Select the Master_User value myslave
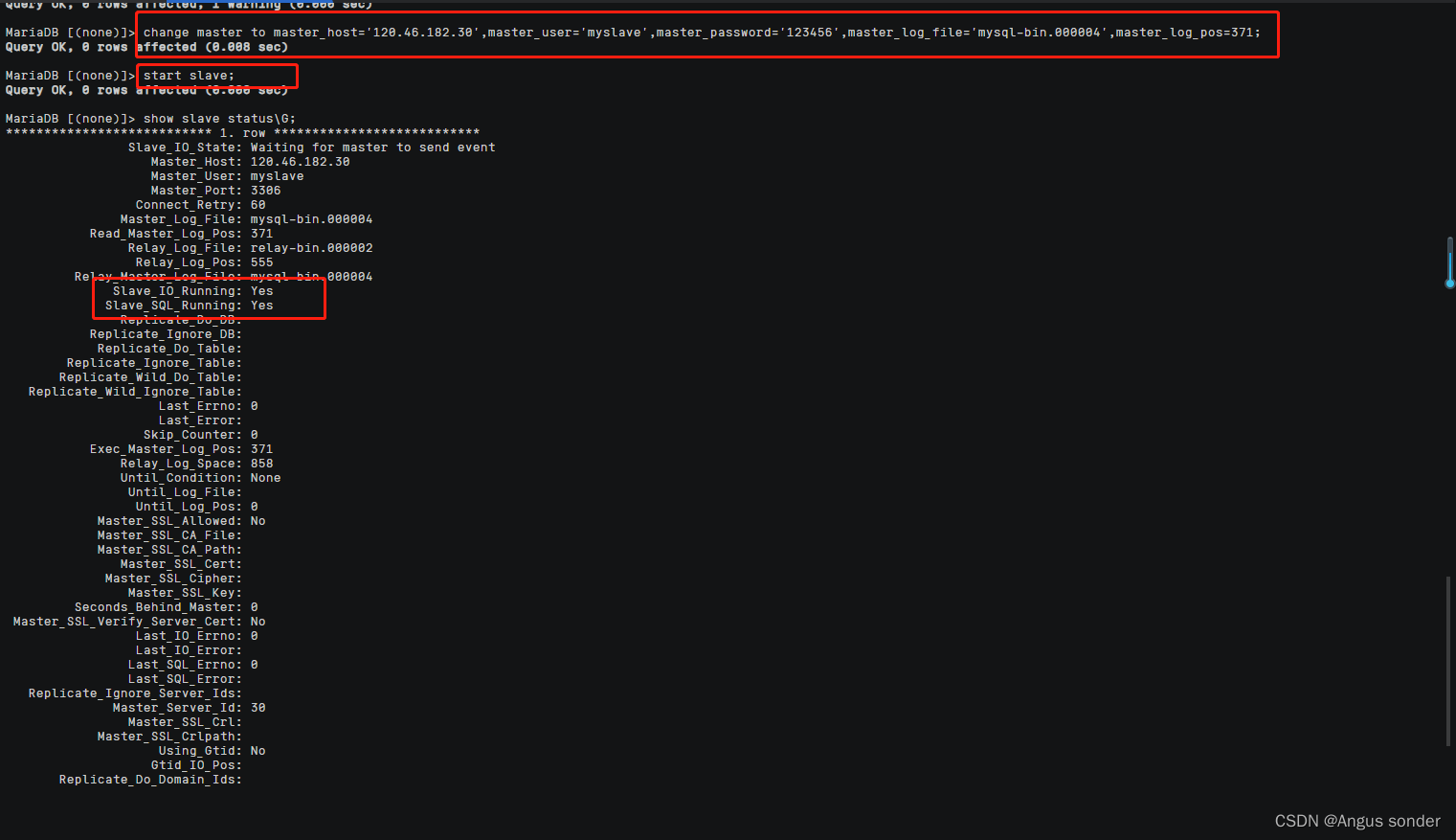 [x=277, y=175]
